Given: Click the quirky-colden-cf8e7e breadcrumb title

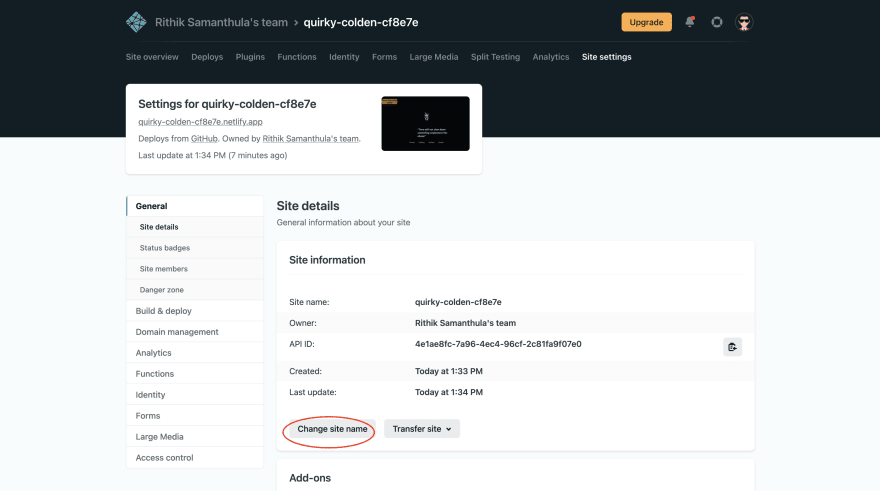Looking at the screenshot, I should tap(361, 22).
